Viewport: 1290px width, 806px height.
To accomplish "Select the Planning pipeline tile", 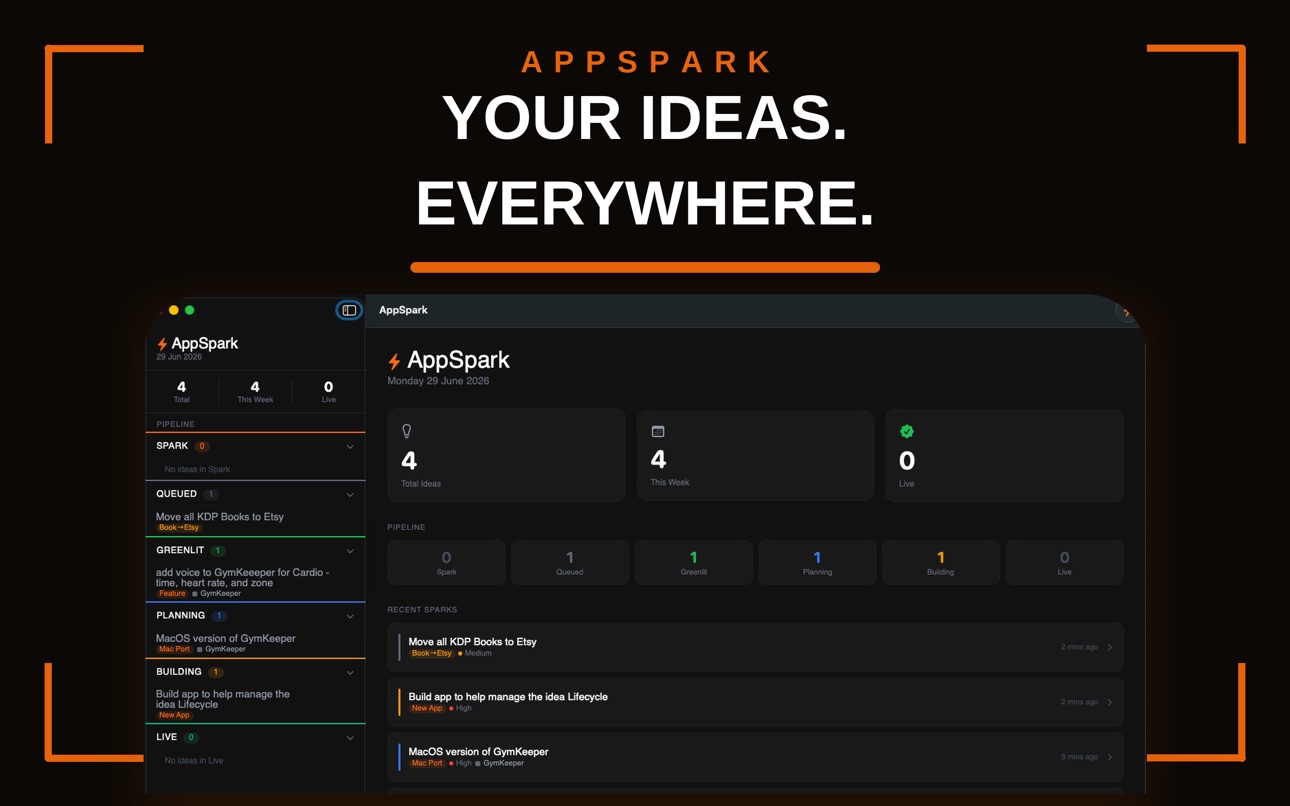I will point(817,562).
